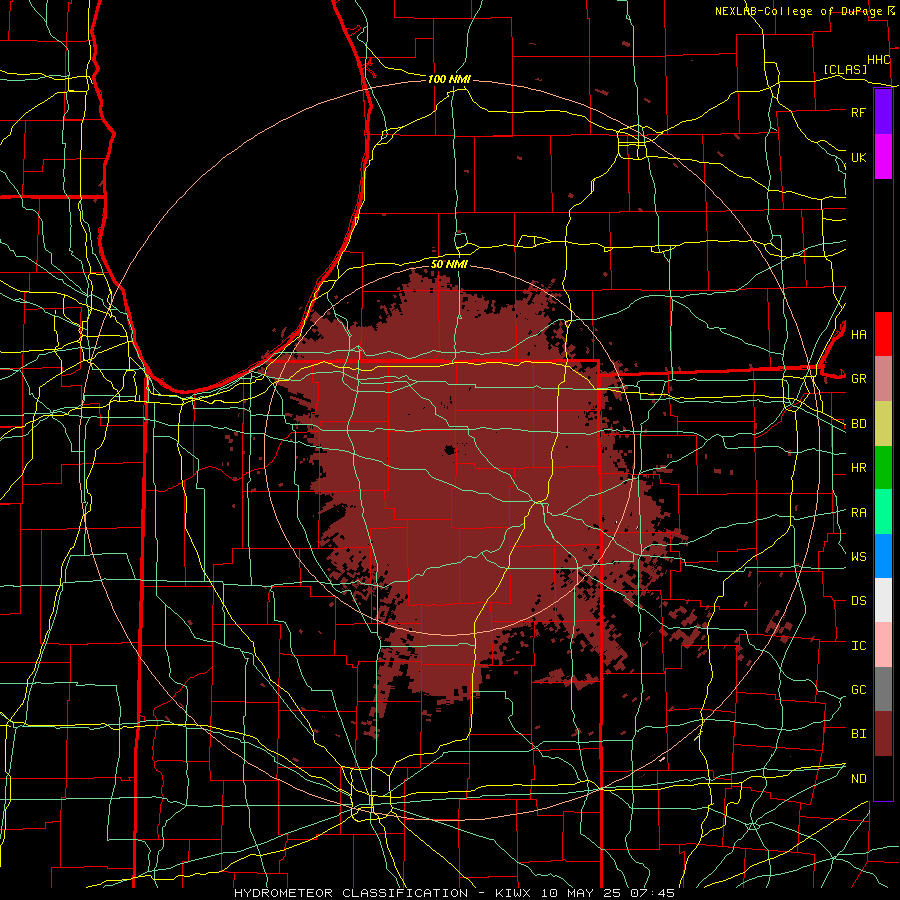
Task: Click the HYDROMETEOR CLASSIFICATION title text
Action: [351, 893]
